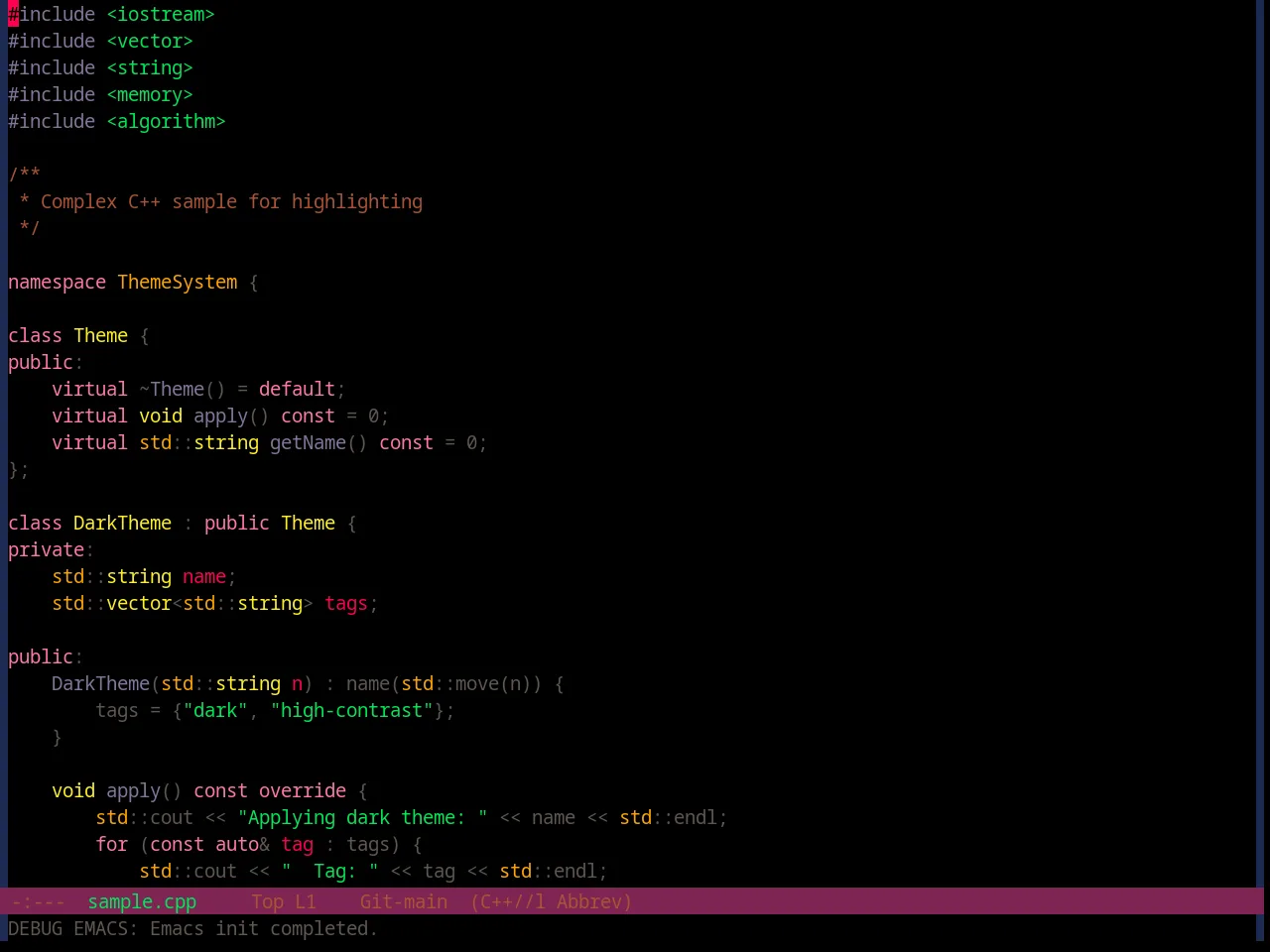
Task: Place cursor on '#include <iostream>' line
Action: pyautogui.click(x=111, y=14)
